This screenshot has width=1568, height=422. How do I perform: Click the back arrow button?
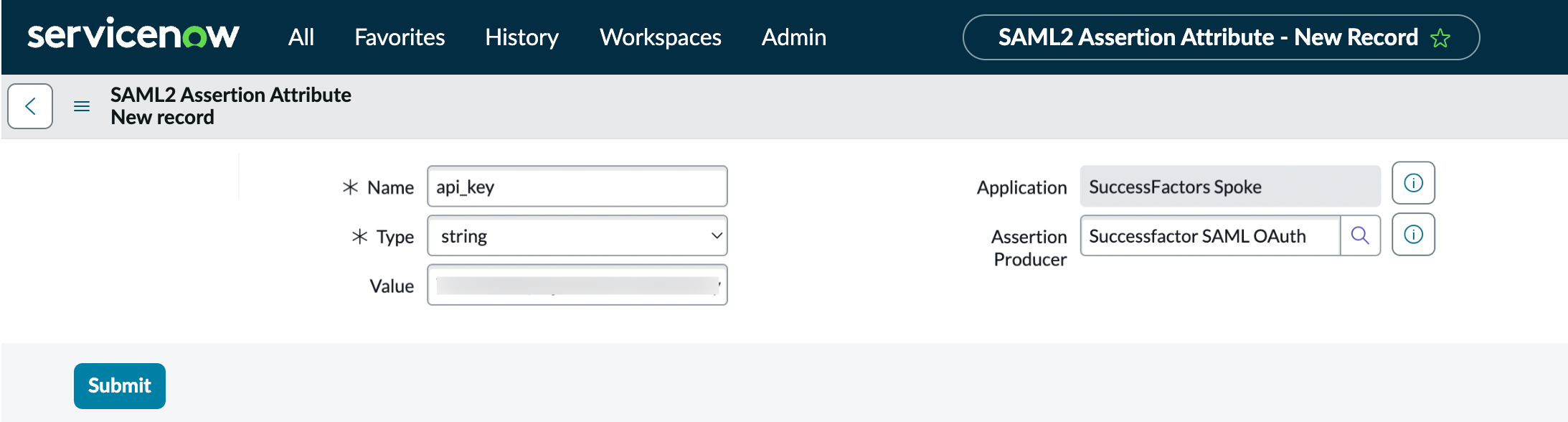30,106
